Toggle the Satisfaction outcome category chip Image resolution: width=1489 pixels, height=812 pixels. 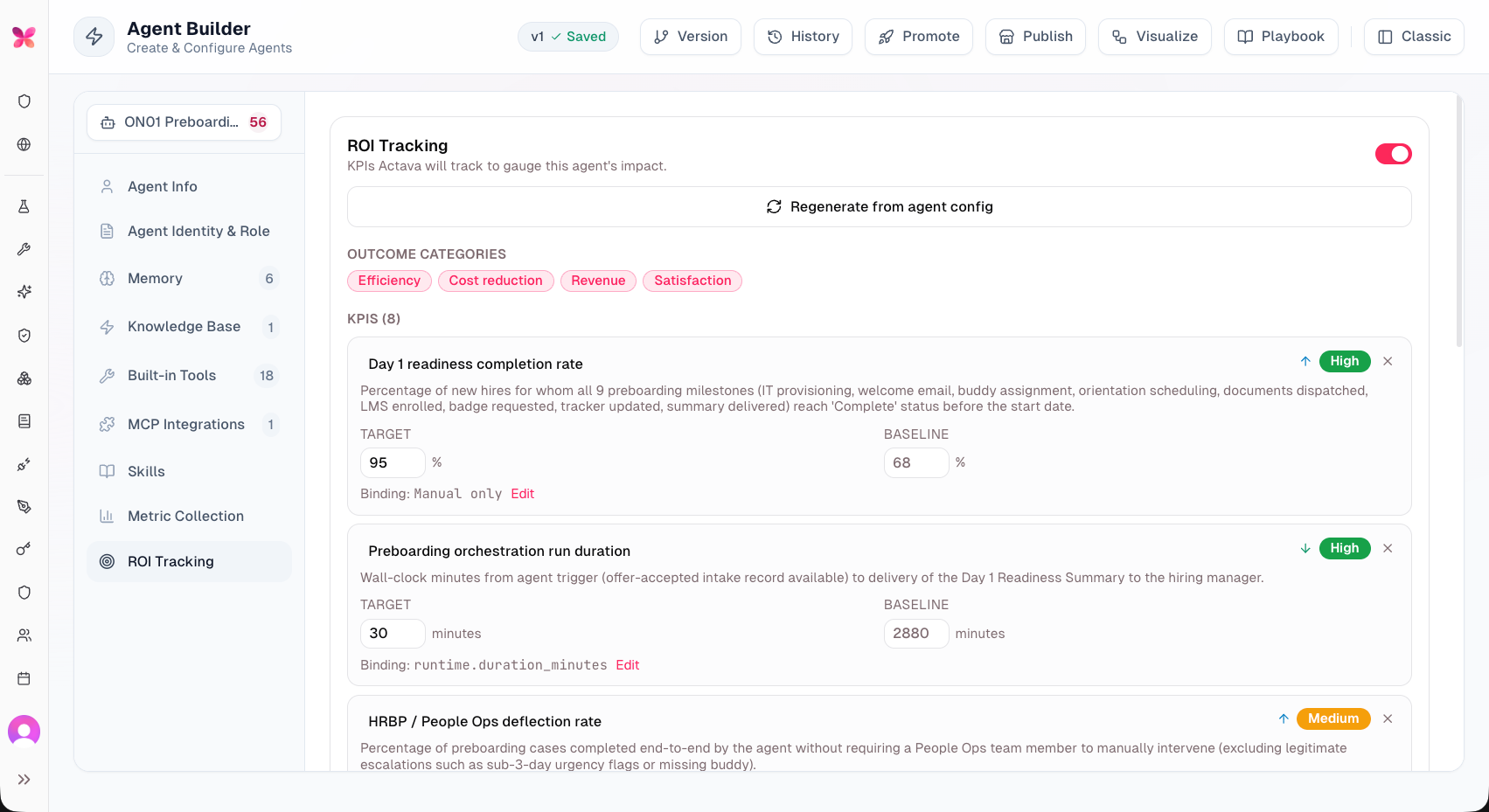692,281
